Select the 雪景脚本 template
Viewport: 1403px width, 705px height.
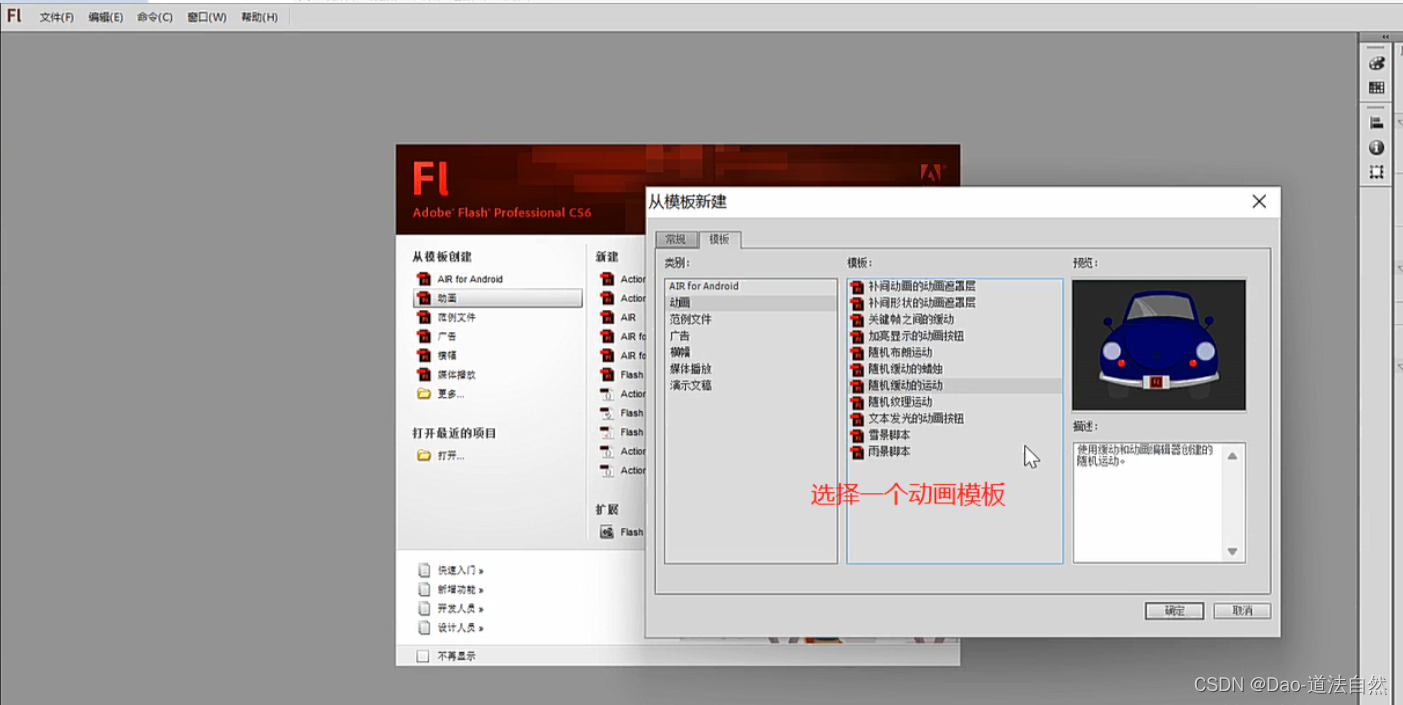coord(890,436)
